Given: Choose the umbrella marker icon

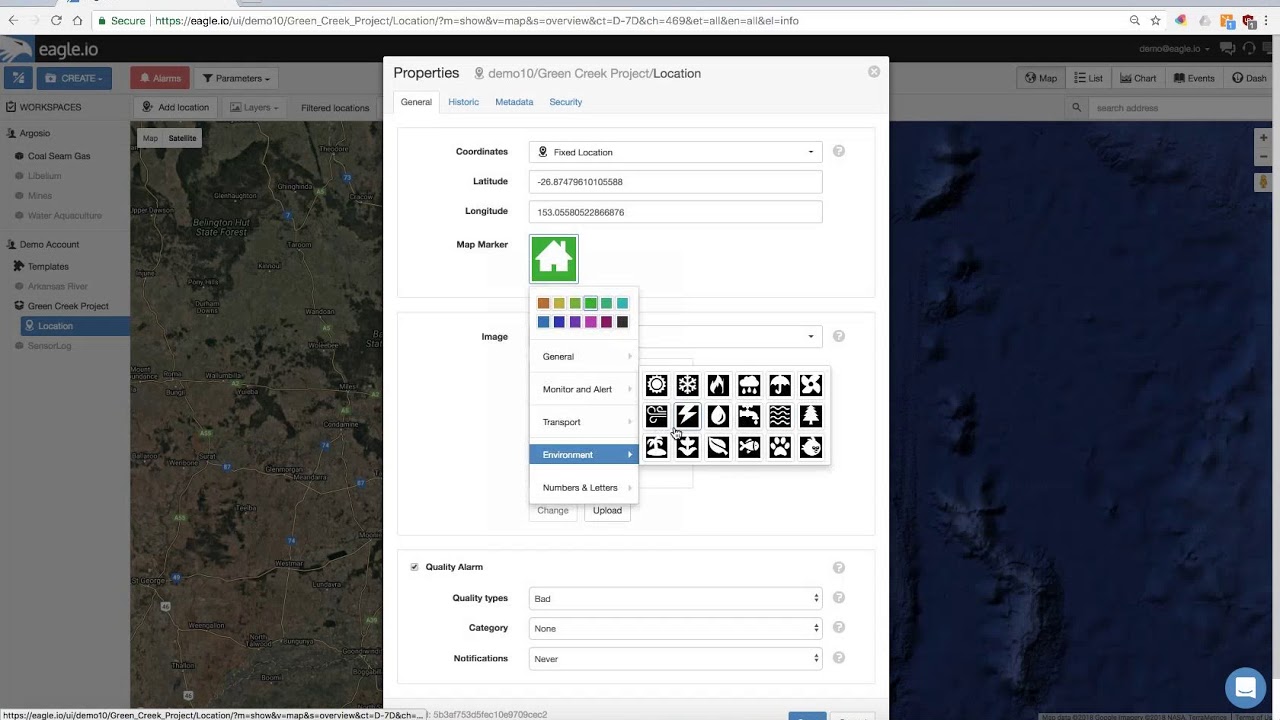Looking at the screenshot, I should [780, 385].
